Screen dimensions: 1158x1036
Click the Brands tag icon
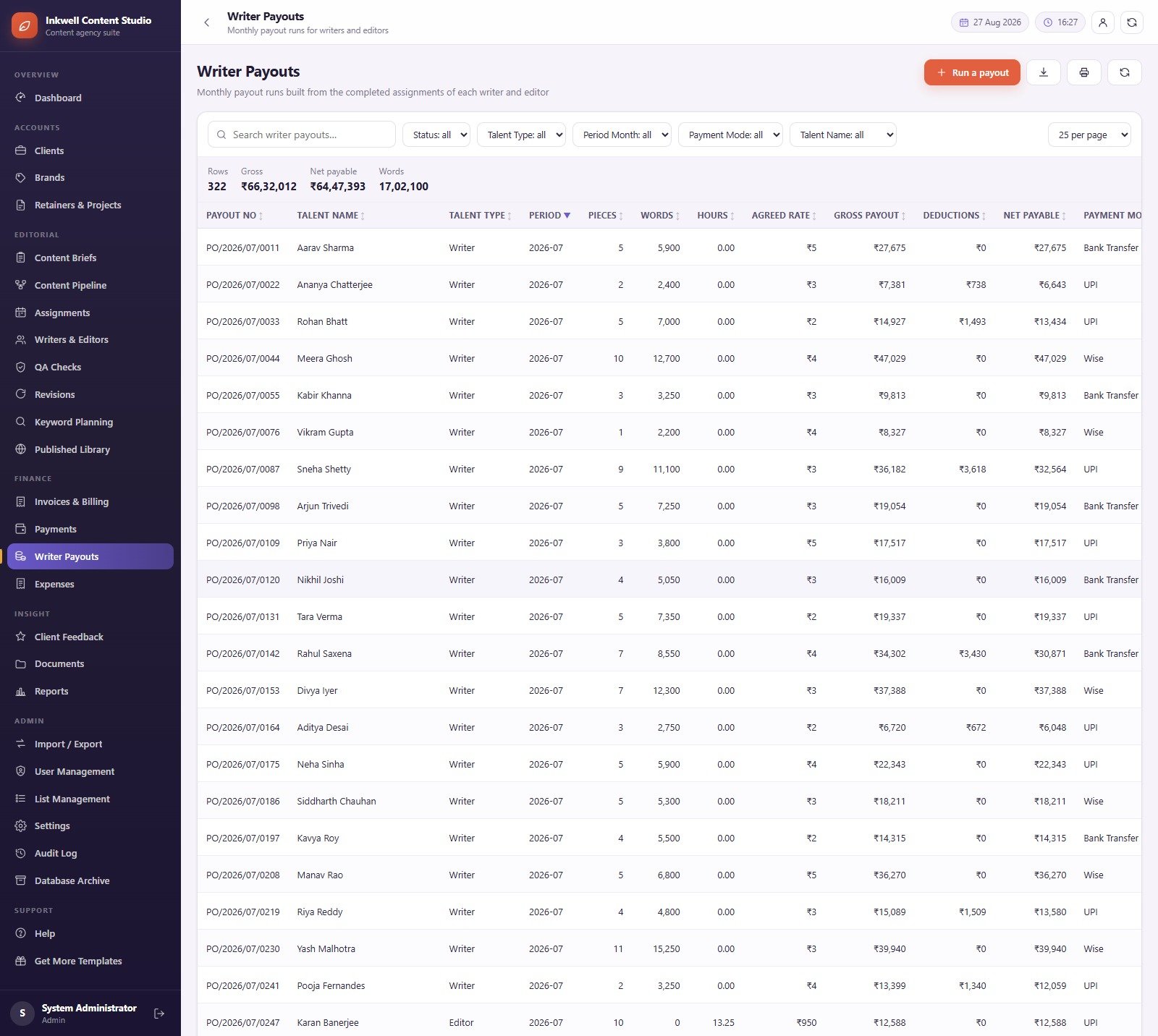pos(21,177)
